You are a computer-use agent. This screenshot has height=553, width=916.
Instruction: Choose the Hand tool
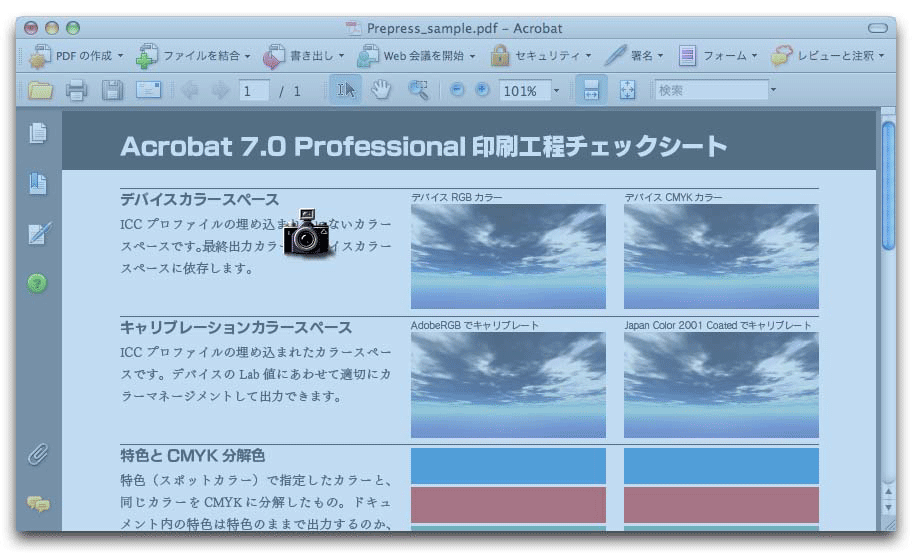pyautogui.click(x=381, y=90)
